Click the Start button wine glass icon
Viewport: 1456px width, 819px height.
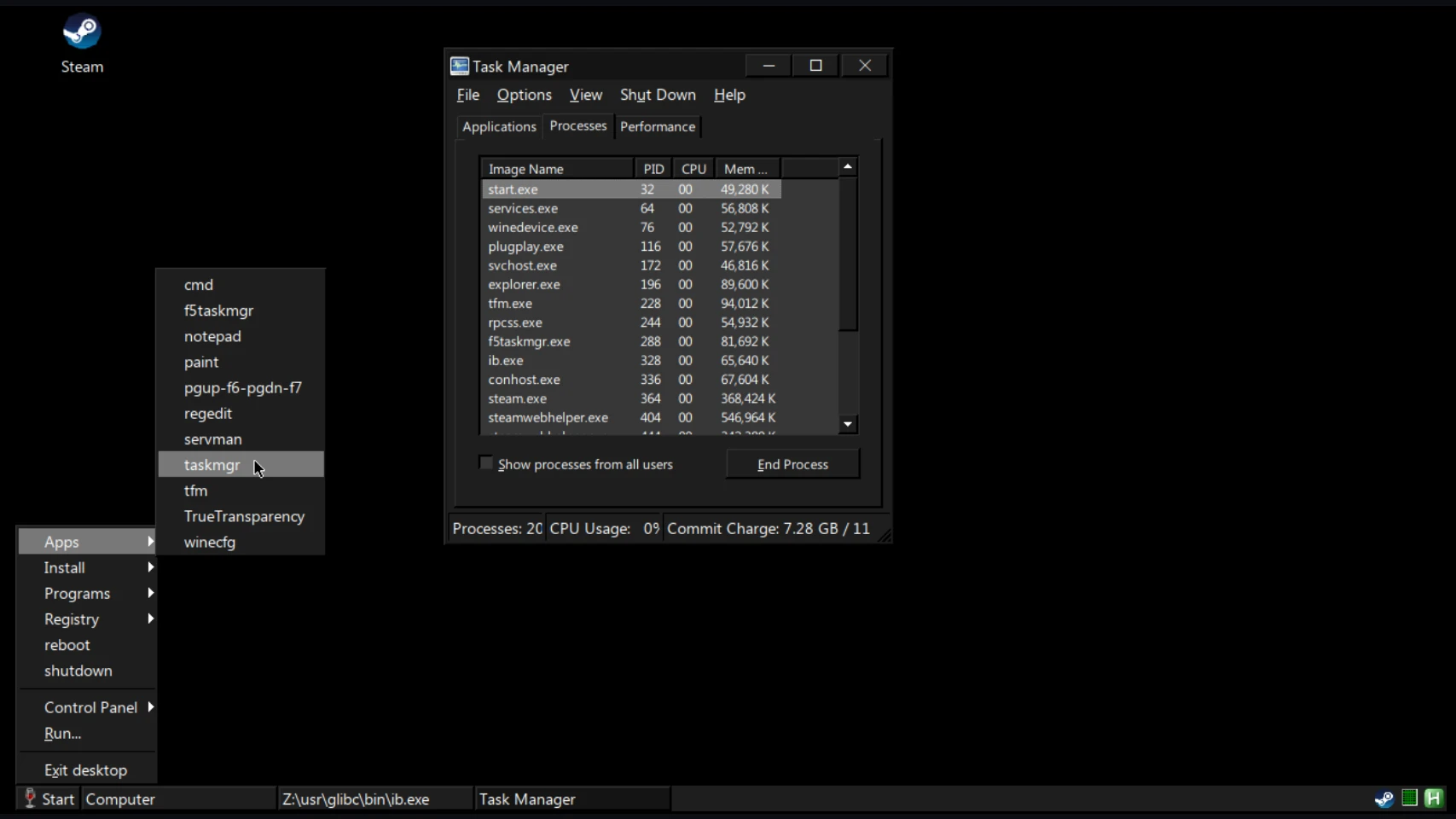point(30,799)
